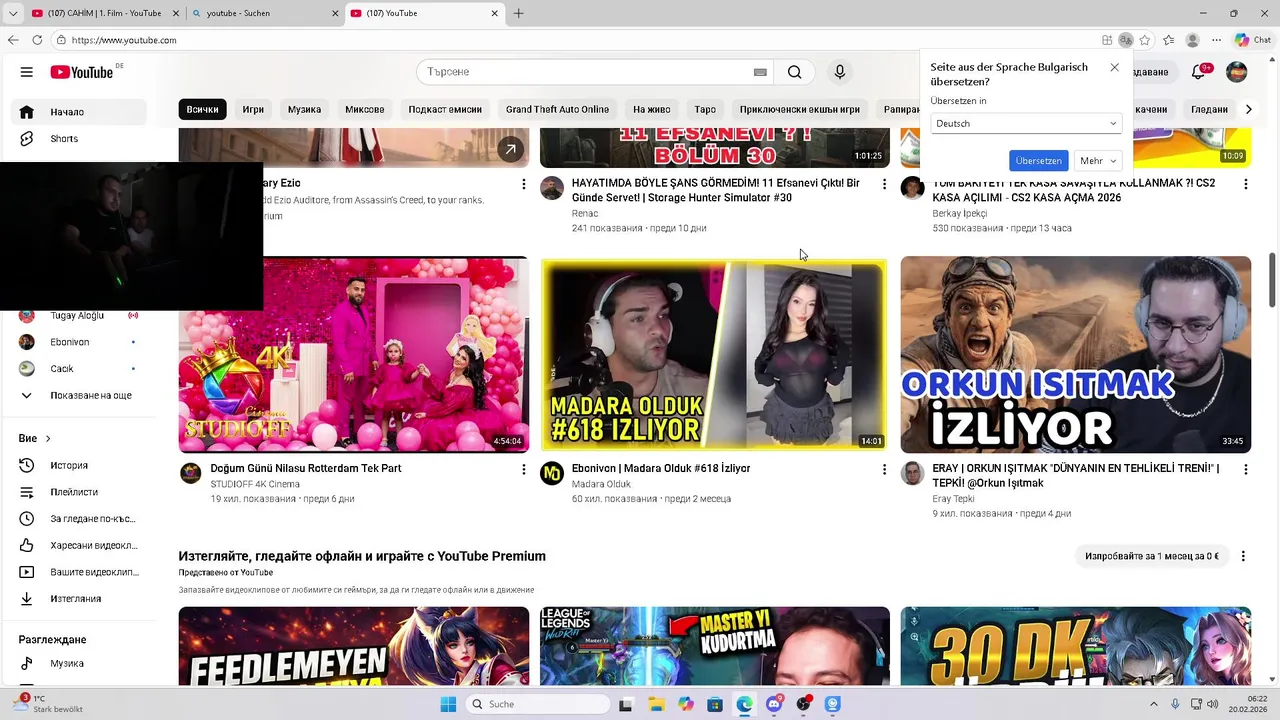This screenshot has width=1280, height=720.
Task: Open the Edge profile icon
Action: (1192, 40)
